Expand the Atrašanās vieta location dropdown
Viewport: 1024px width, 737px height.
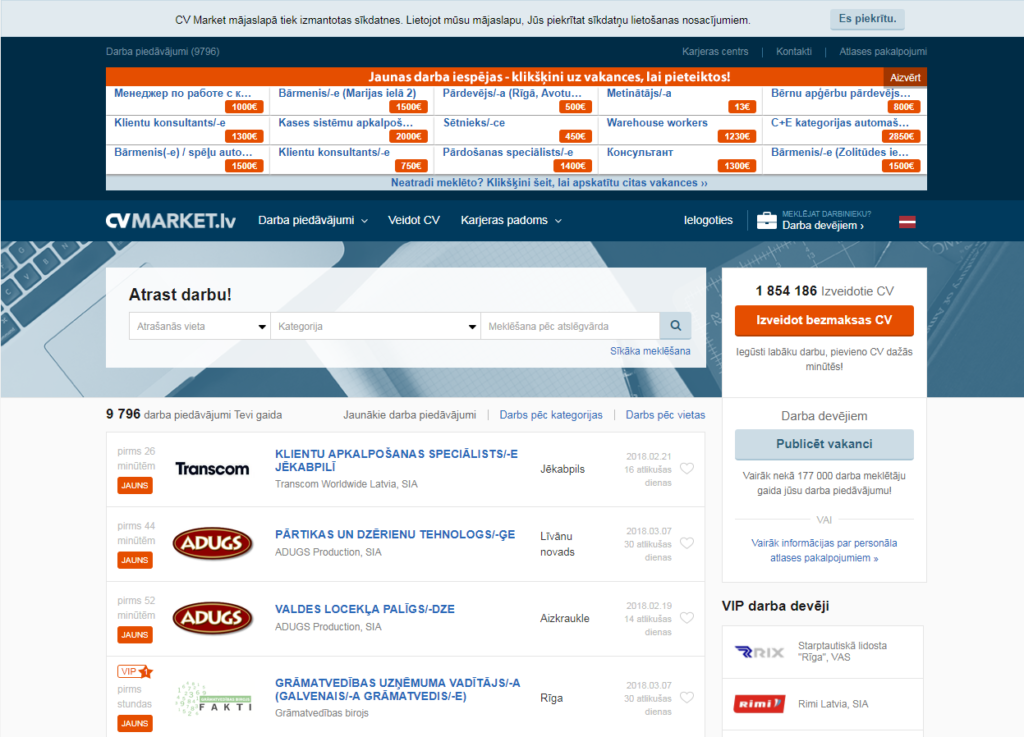click(200, 326)
